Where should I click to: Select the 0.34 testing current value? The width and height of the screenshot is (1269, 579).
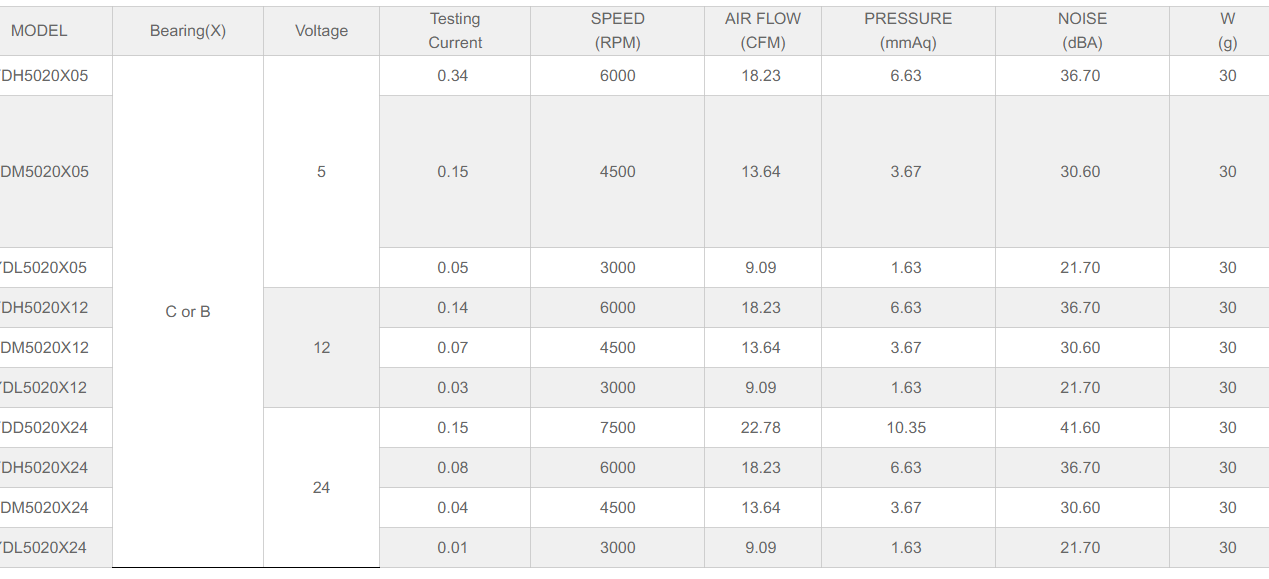point(453,76)
